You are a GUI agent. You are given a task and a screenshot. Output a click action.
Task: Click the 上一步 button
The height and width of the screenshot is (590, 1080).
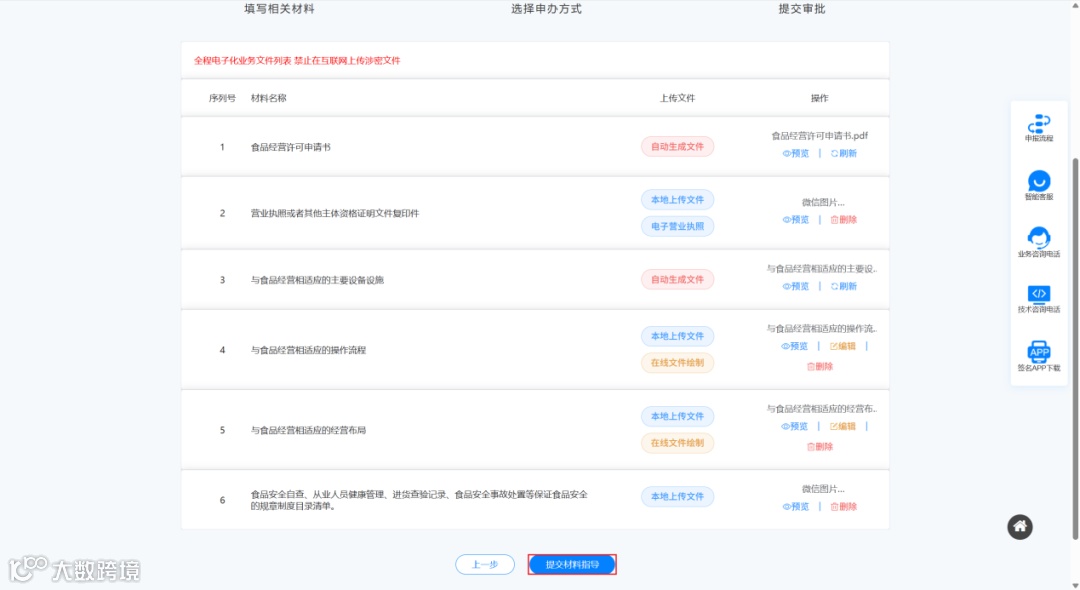click(484, 563)
